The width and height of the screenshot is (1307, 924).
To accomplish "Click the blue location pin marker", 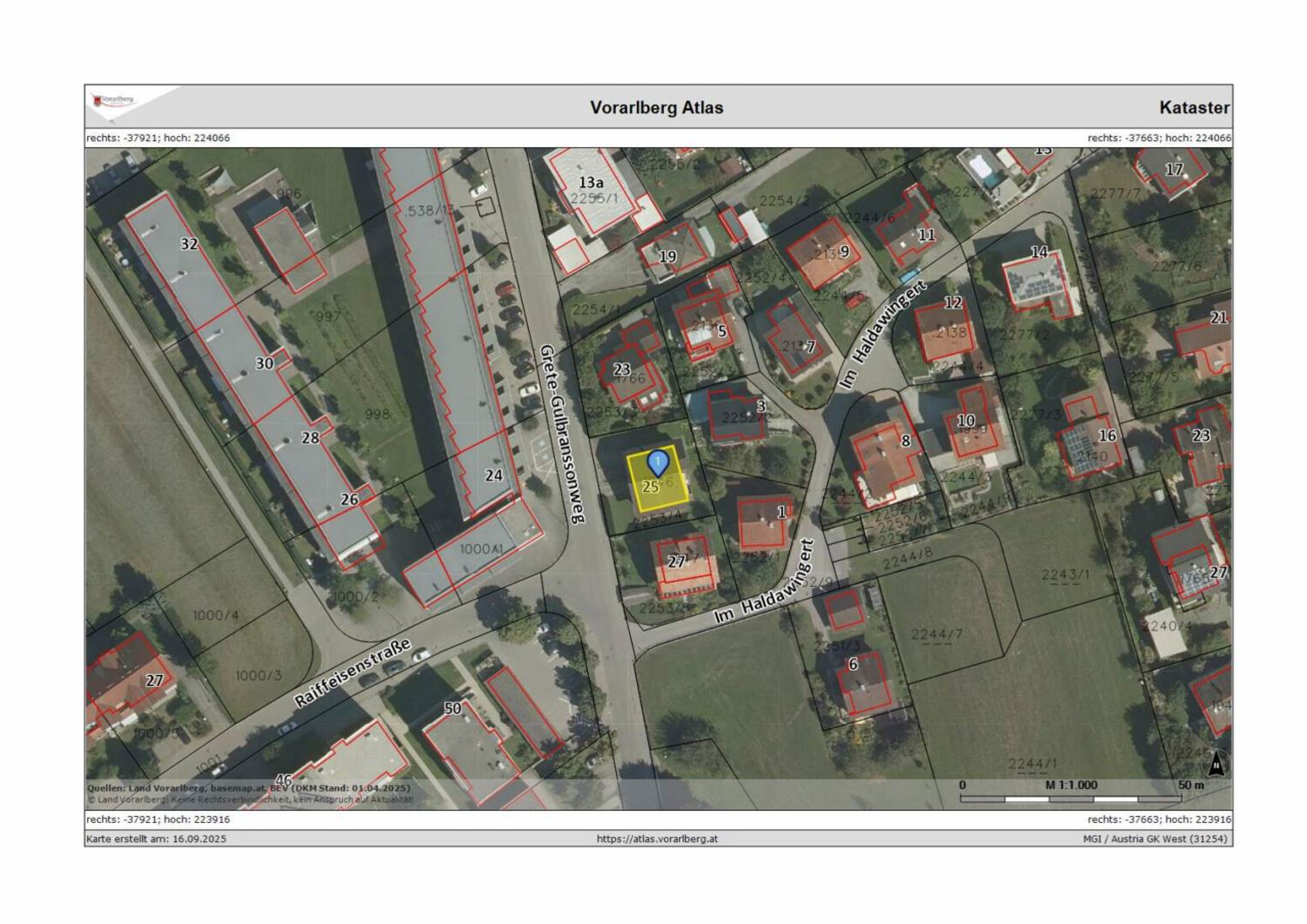I will coord(657,463).
